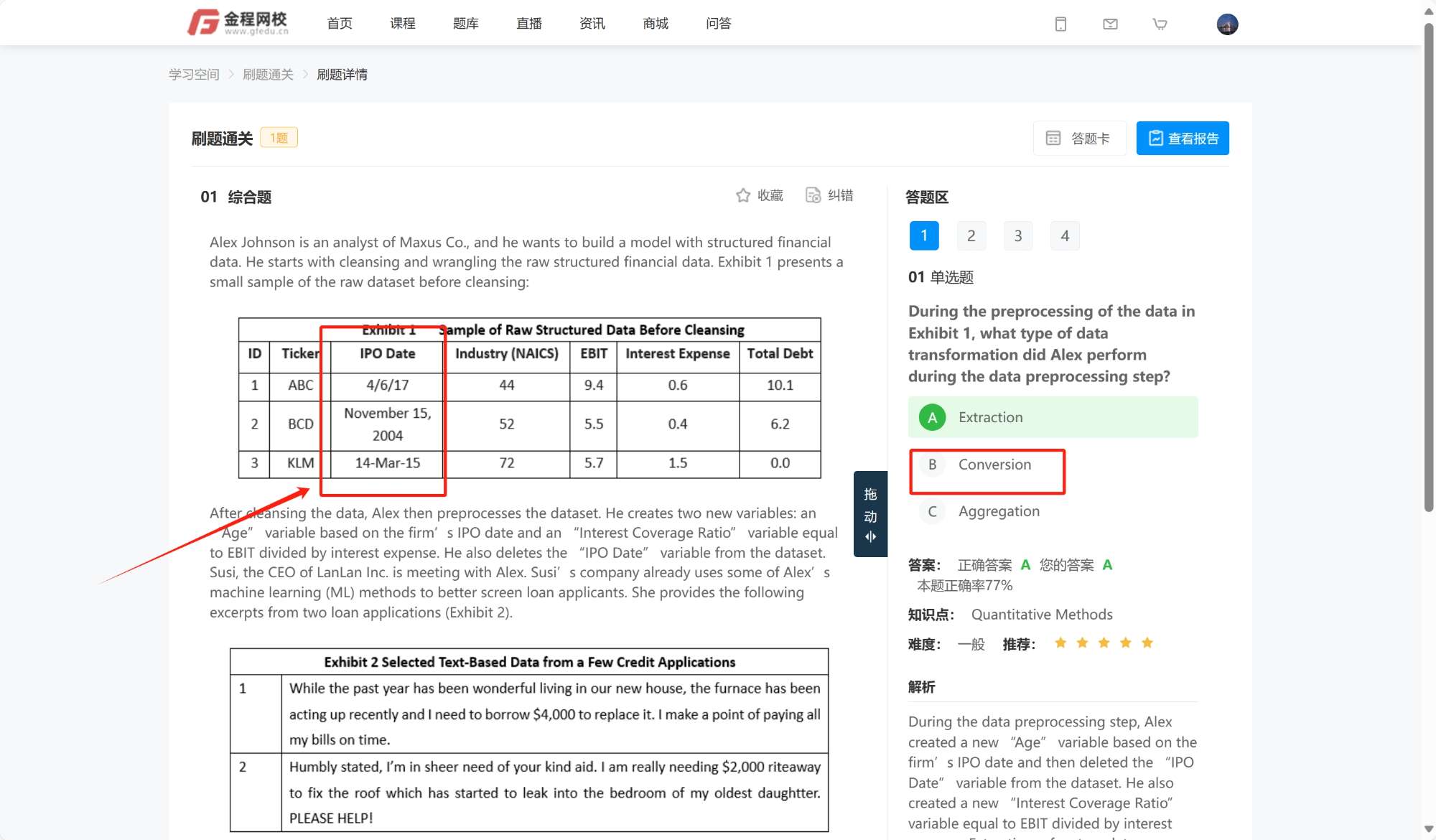Select option C Aggregation
This screenshot has width=1436, height=840.
[999, 511]
